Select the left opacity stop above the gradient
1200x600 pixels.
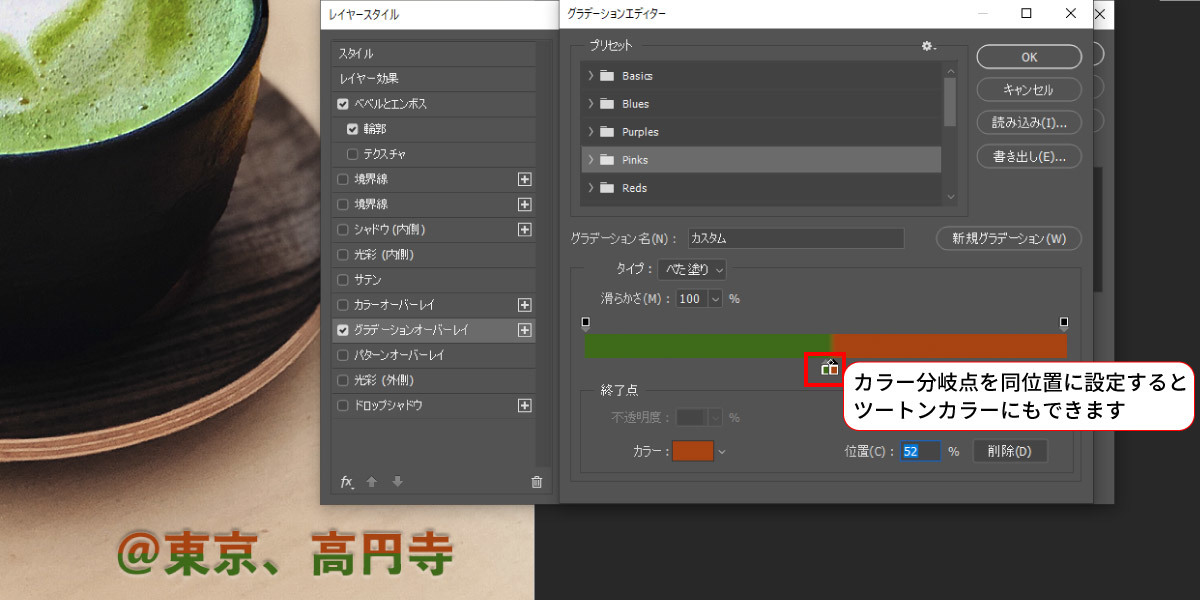click(x=585, y=323)
